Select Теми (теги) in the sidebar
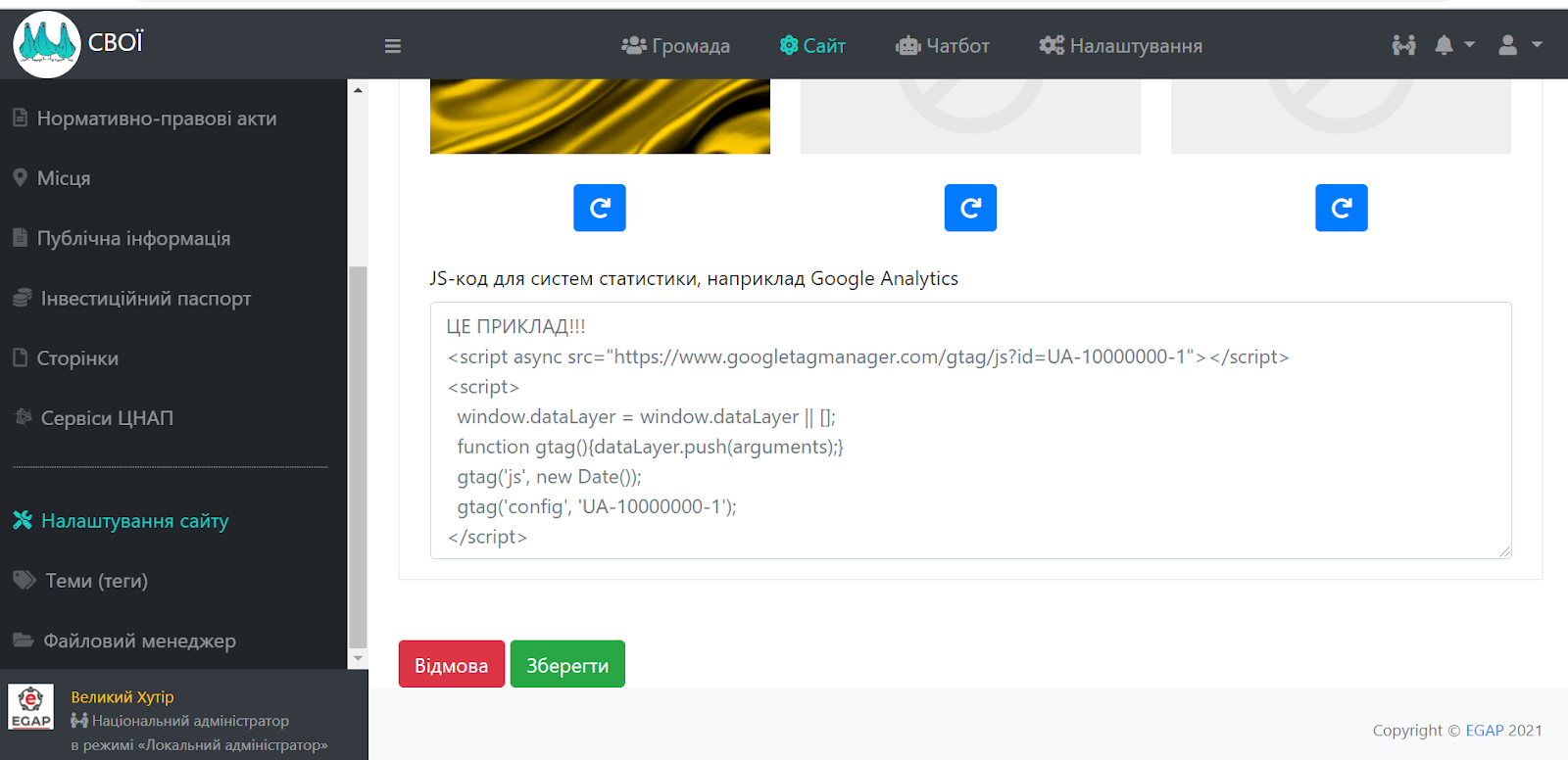Image resolution: width=1568 pixels, height=760 pixels. click(x=96, y=581)
